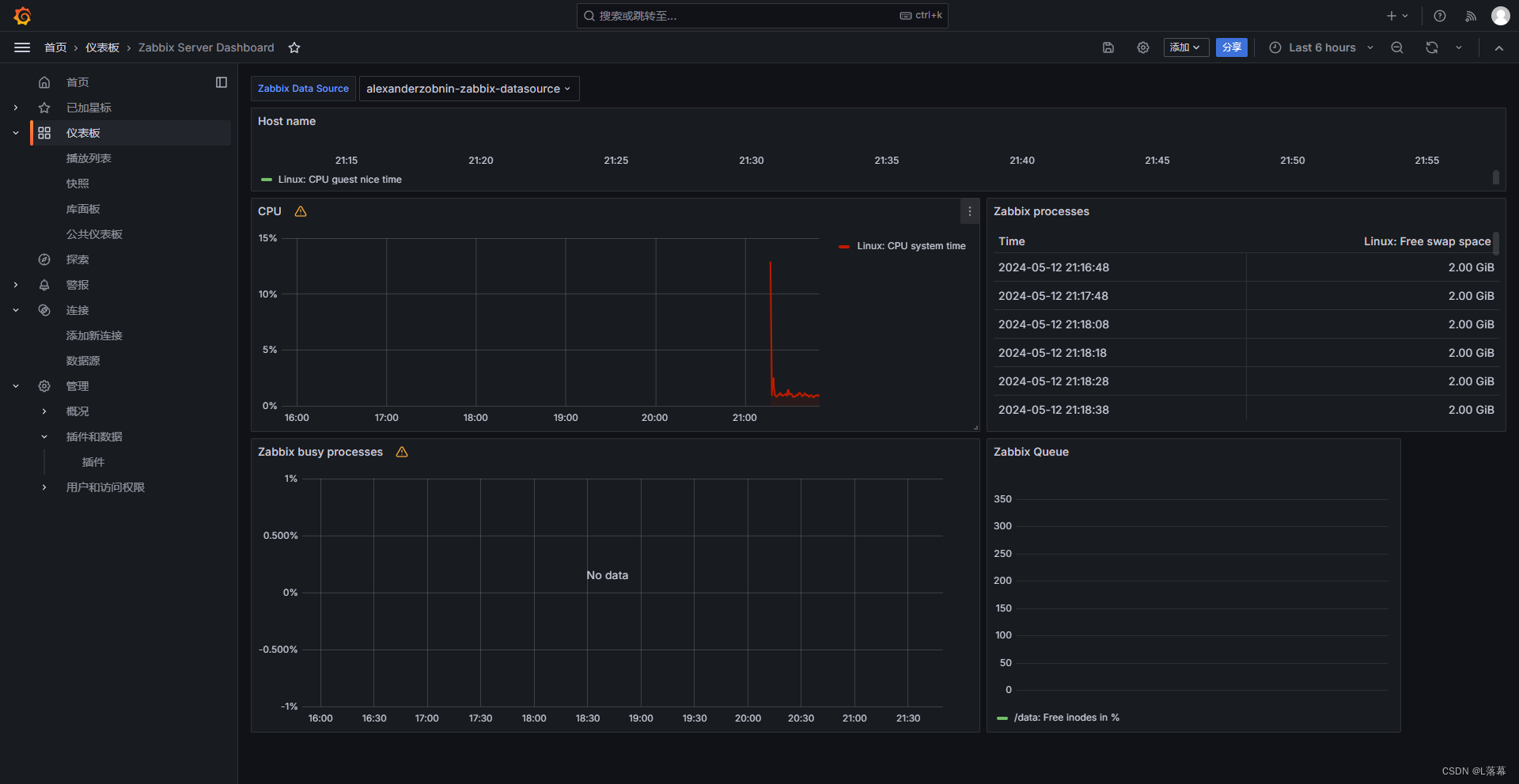Star the Zabbix Server Dashboard
This screenshot has width=1519, height=784.
click(x=294, y=47)
